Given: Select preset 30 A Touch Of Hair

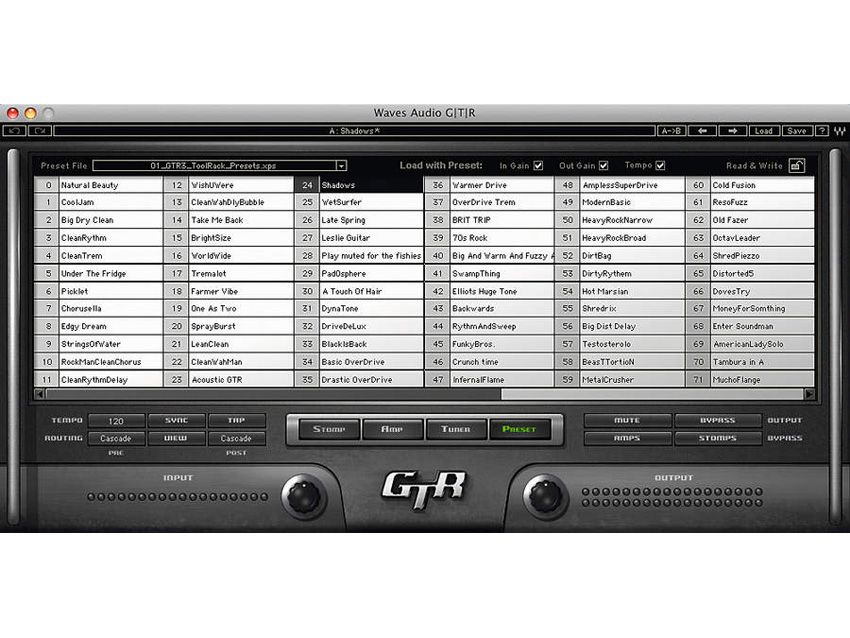Looking at the screenshot, I should [x=359, y=291].
